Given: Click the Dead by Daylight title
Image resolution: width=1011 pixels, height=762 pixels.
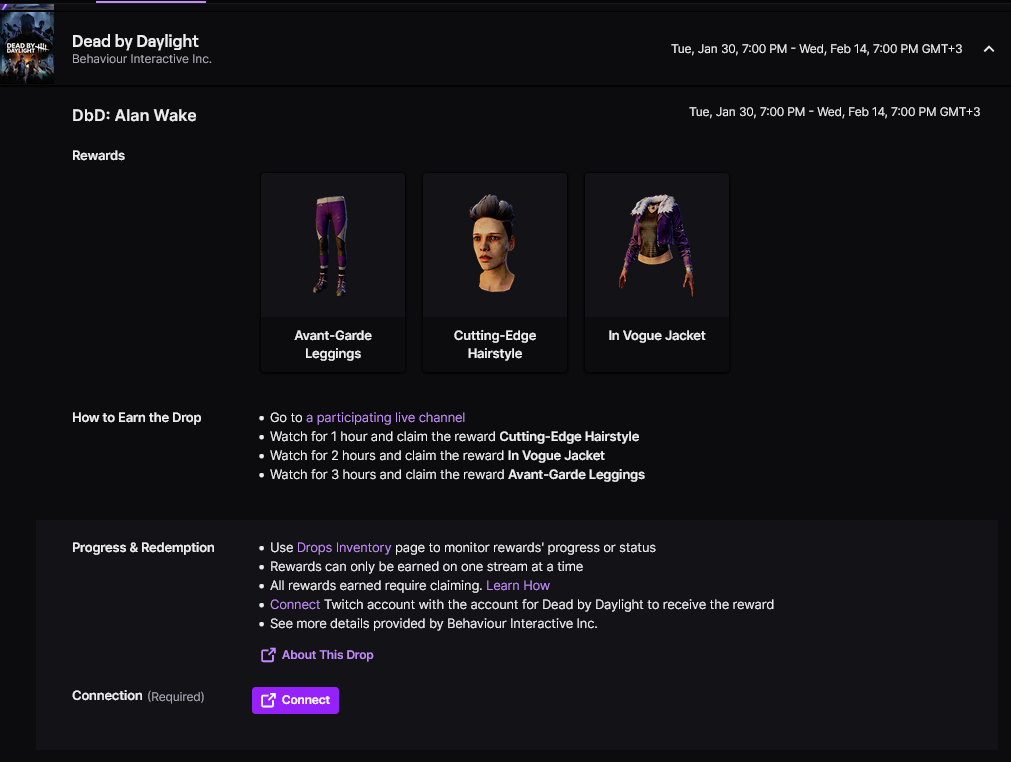Looking at the screenshot, I should (135, 41).
